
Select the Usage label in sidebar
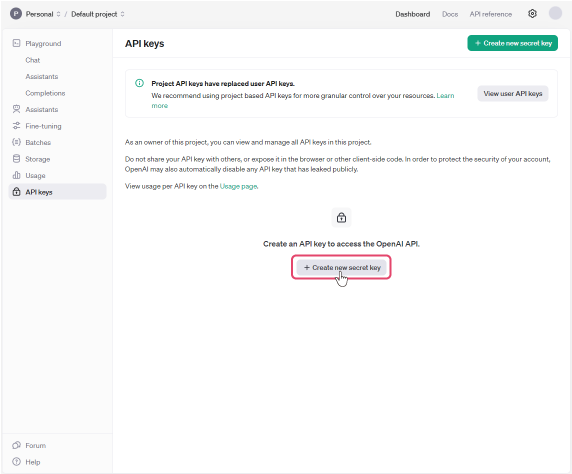[35, 176]
